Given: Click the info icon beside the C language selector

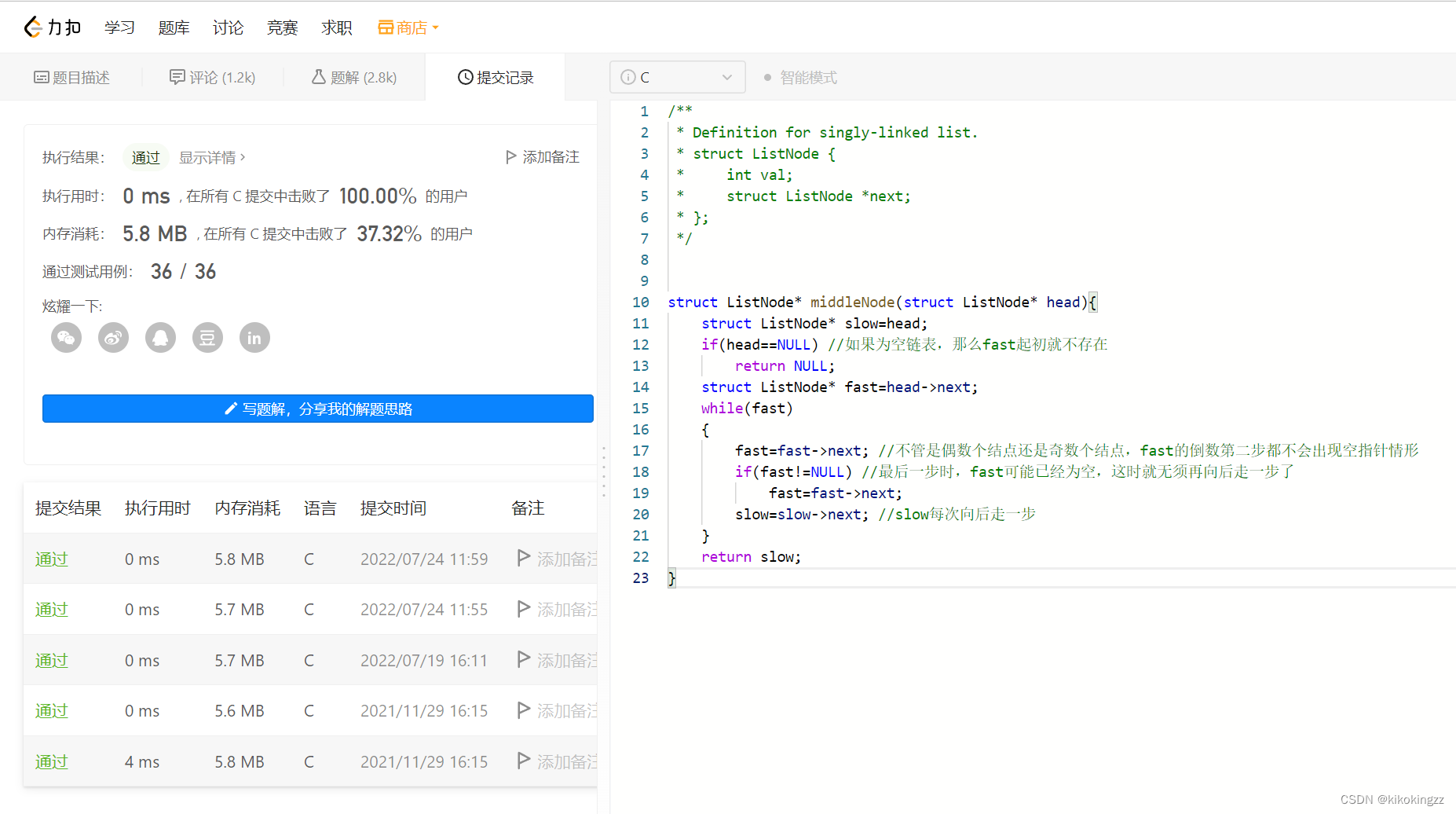Looking at the screenshot, I should pos(628,77).
